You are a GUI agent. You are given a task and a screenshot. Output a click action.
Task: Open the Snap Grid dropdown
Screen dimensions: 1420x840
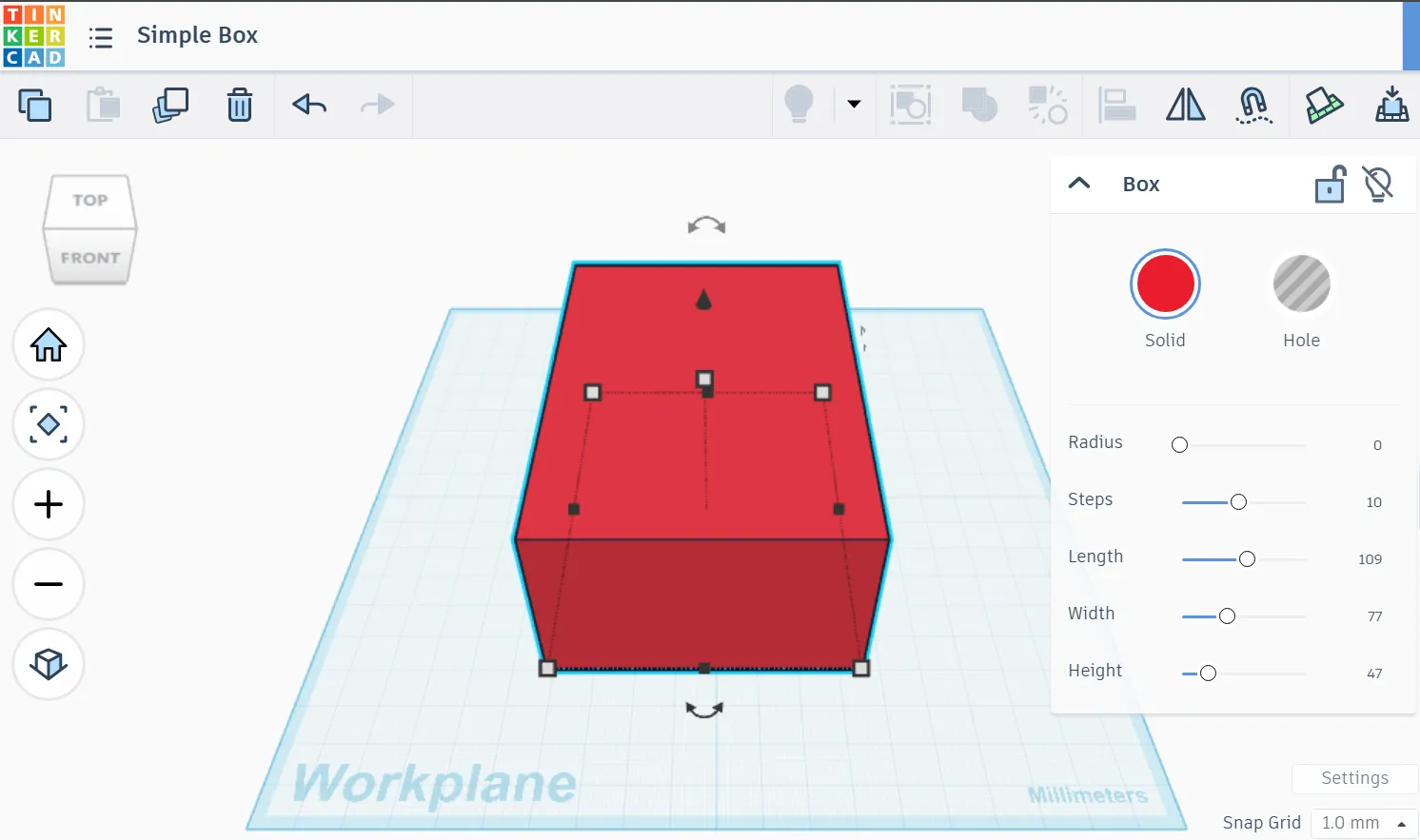click(1363, 823)
